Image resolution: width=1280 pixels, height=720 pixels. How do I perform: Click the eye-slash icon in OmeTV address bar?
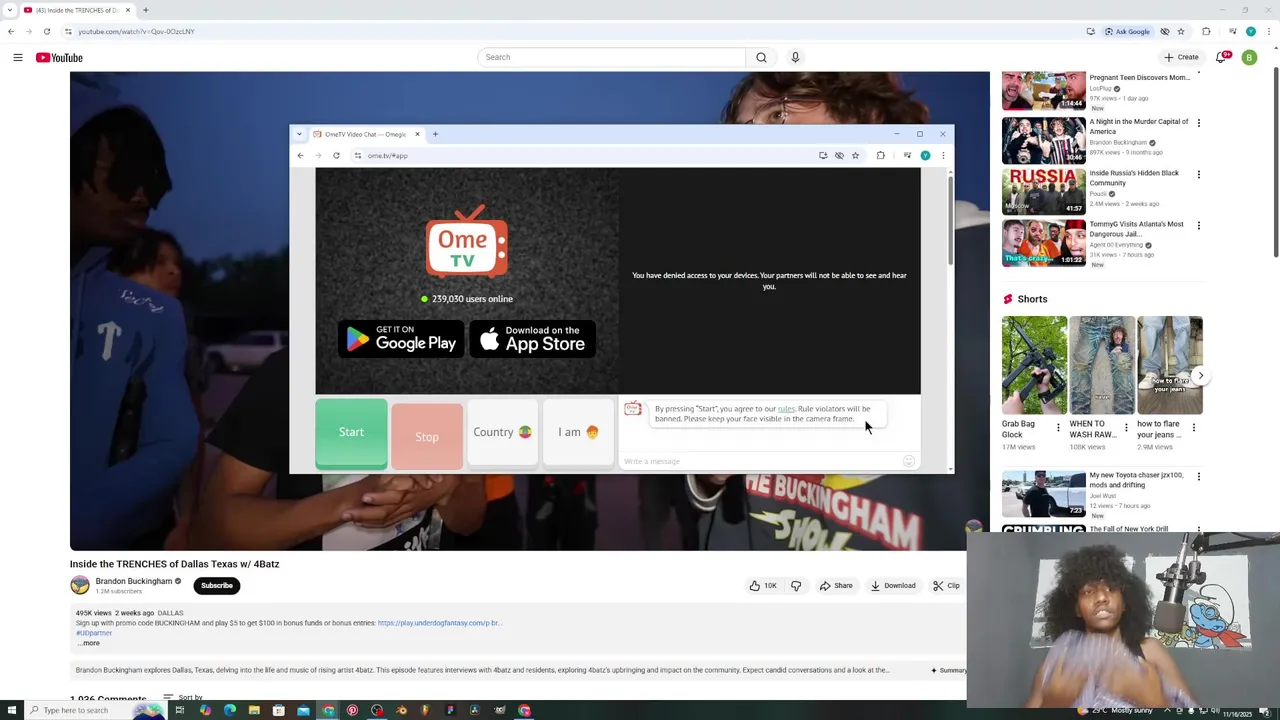pos(839,155)
